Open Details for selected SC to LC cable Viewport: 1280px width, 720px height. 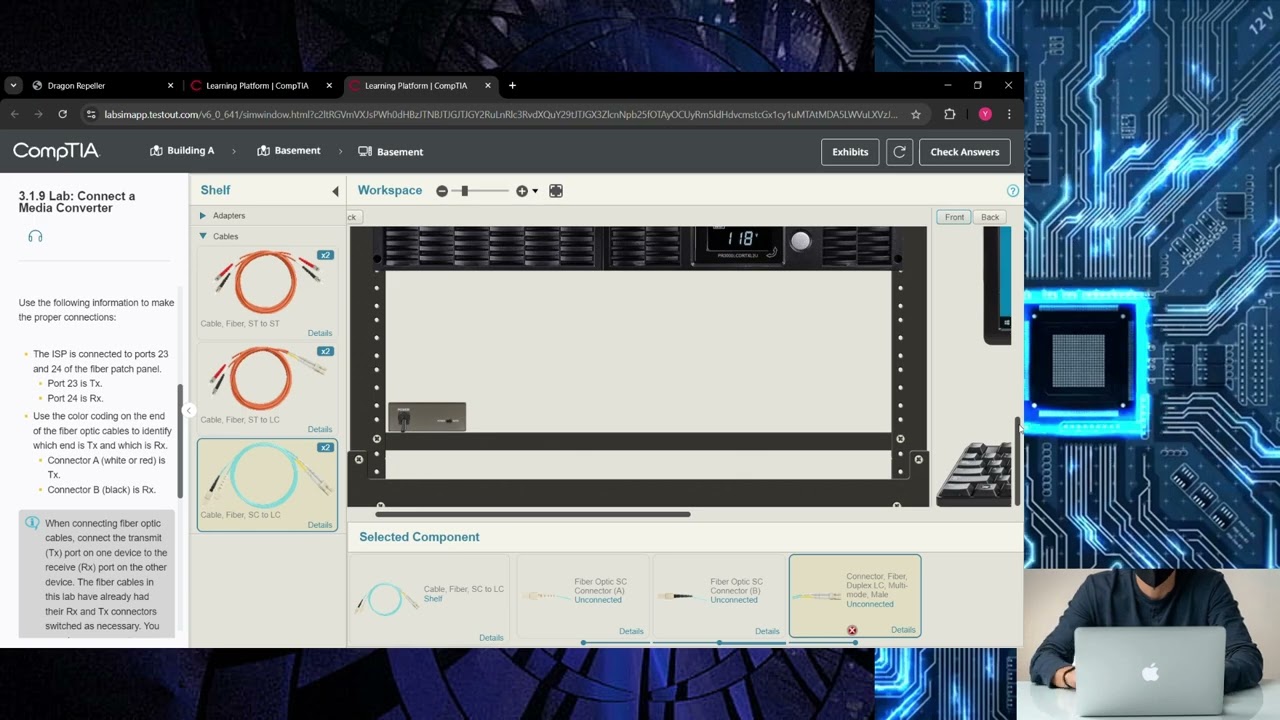click(x=491, y=638)
